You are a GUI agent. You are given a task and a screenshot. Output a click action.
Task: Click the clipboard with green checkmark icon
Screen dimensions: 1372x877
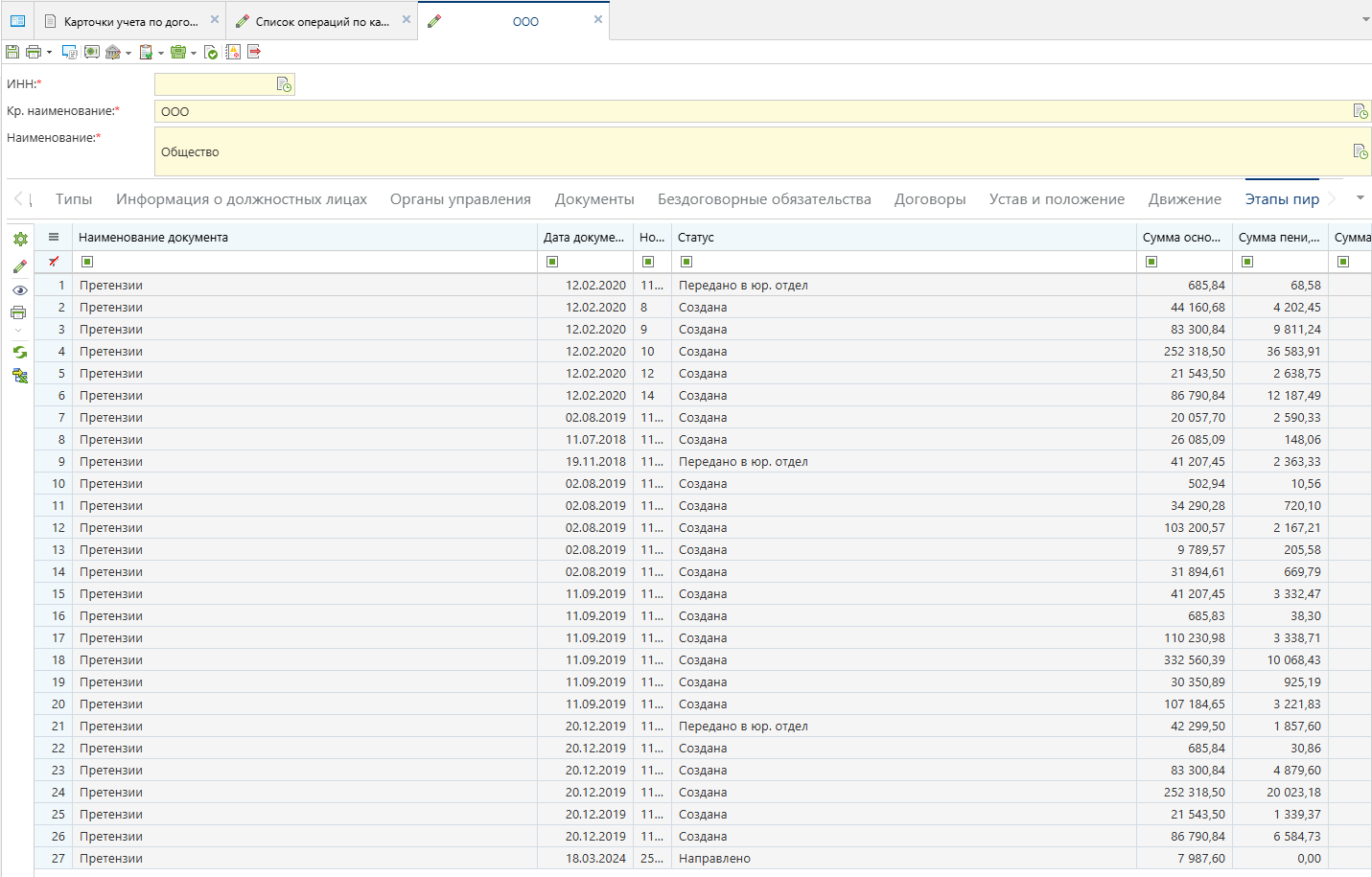pyautogui.click(x=146, y=52)
